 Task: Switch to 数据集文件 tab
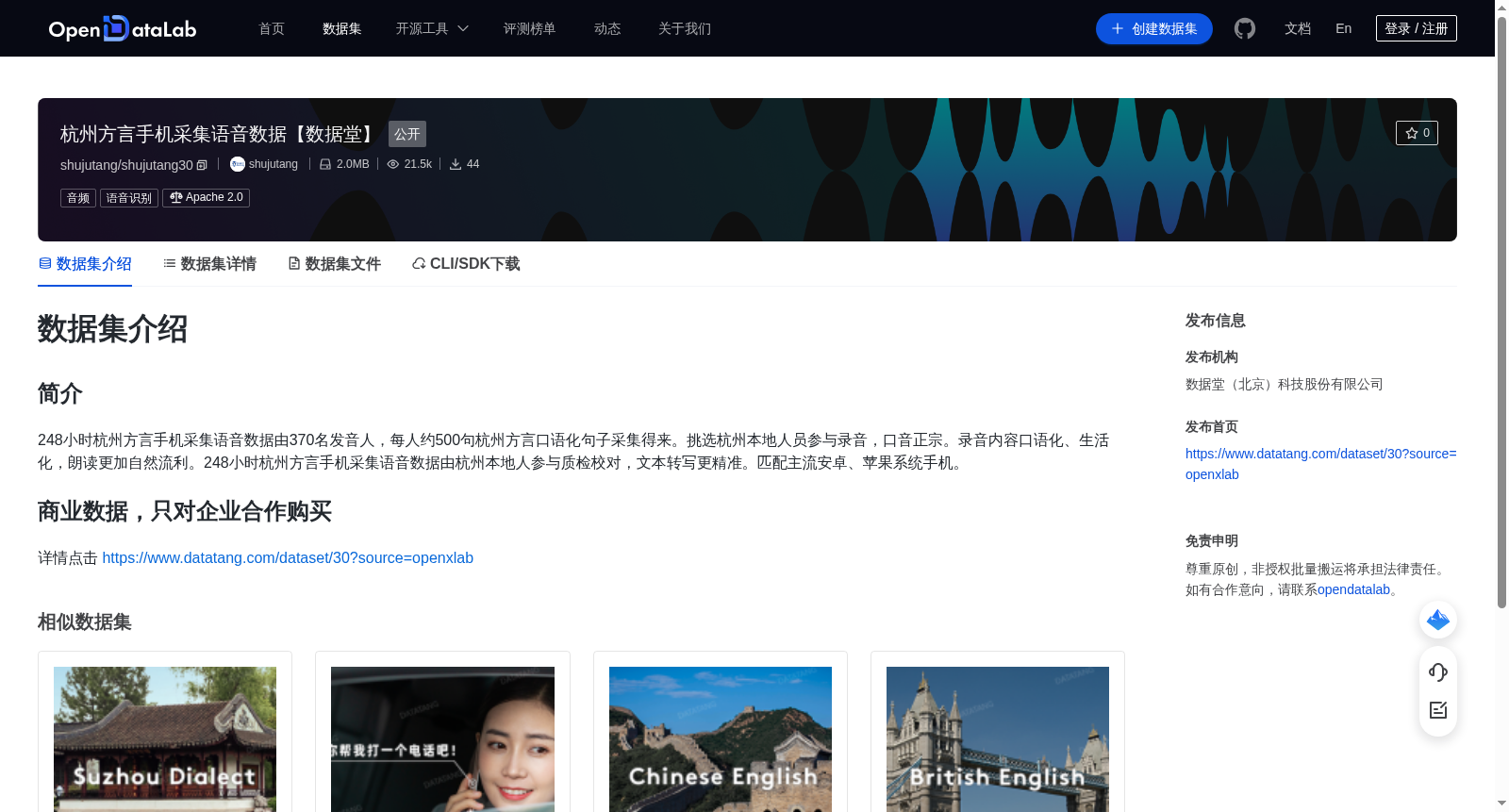point(334,264)
